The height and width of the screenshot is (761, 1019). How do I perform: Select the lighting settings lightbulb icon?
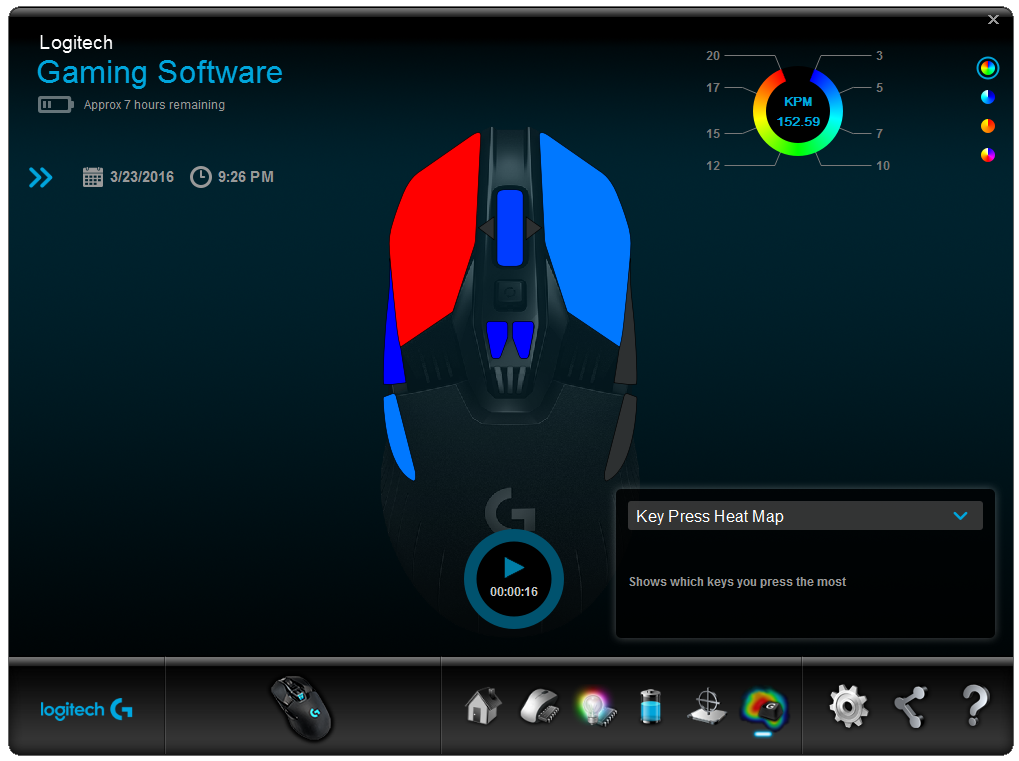(x=595, y=706)
